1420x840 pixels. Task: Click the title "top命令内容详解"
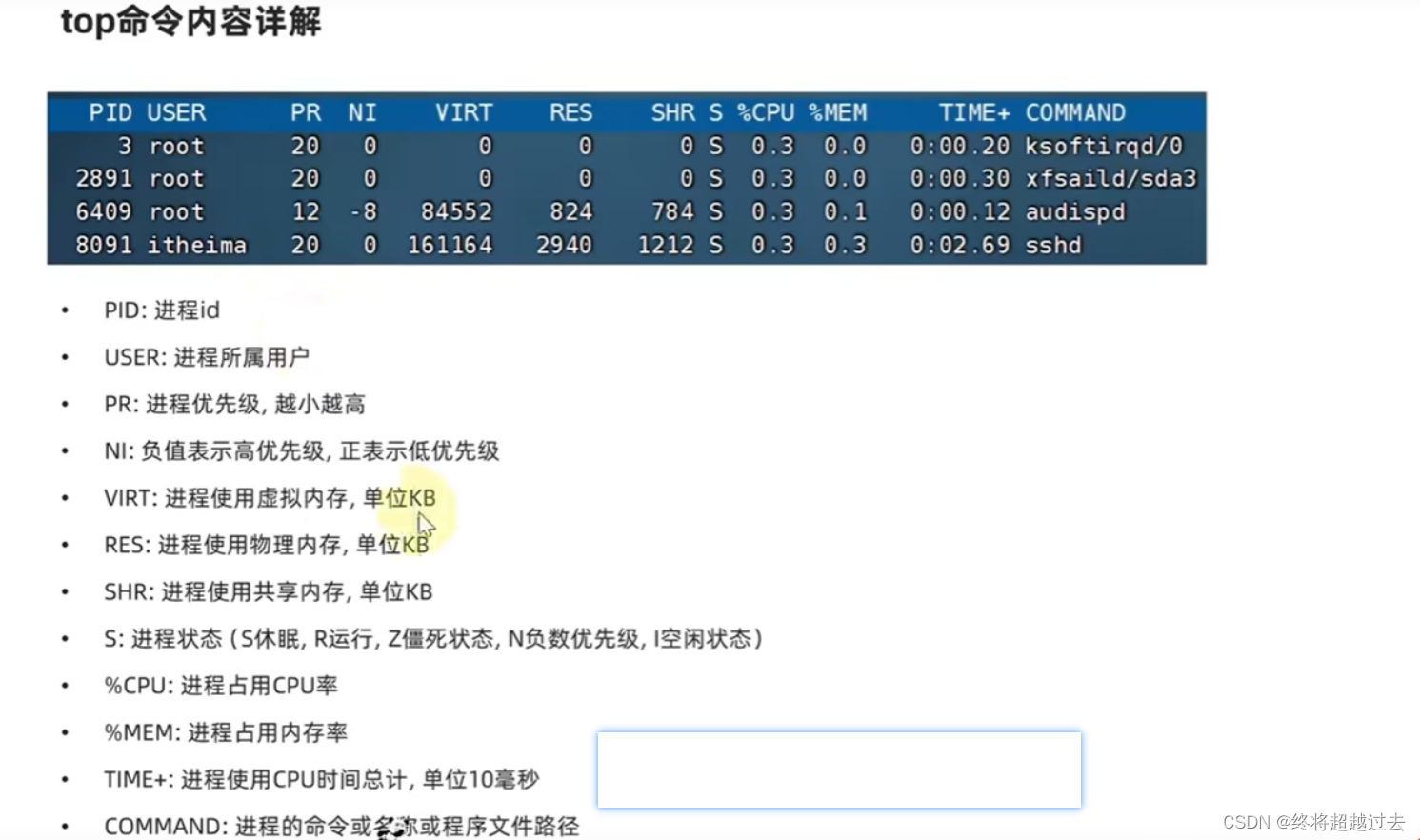click(x=190, y=21)
